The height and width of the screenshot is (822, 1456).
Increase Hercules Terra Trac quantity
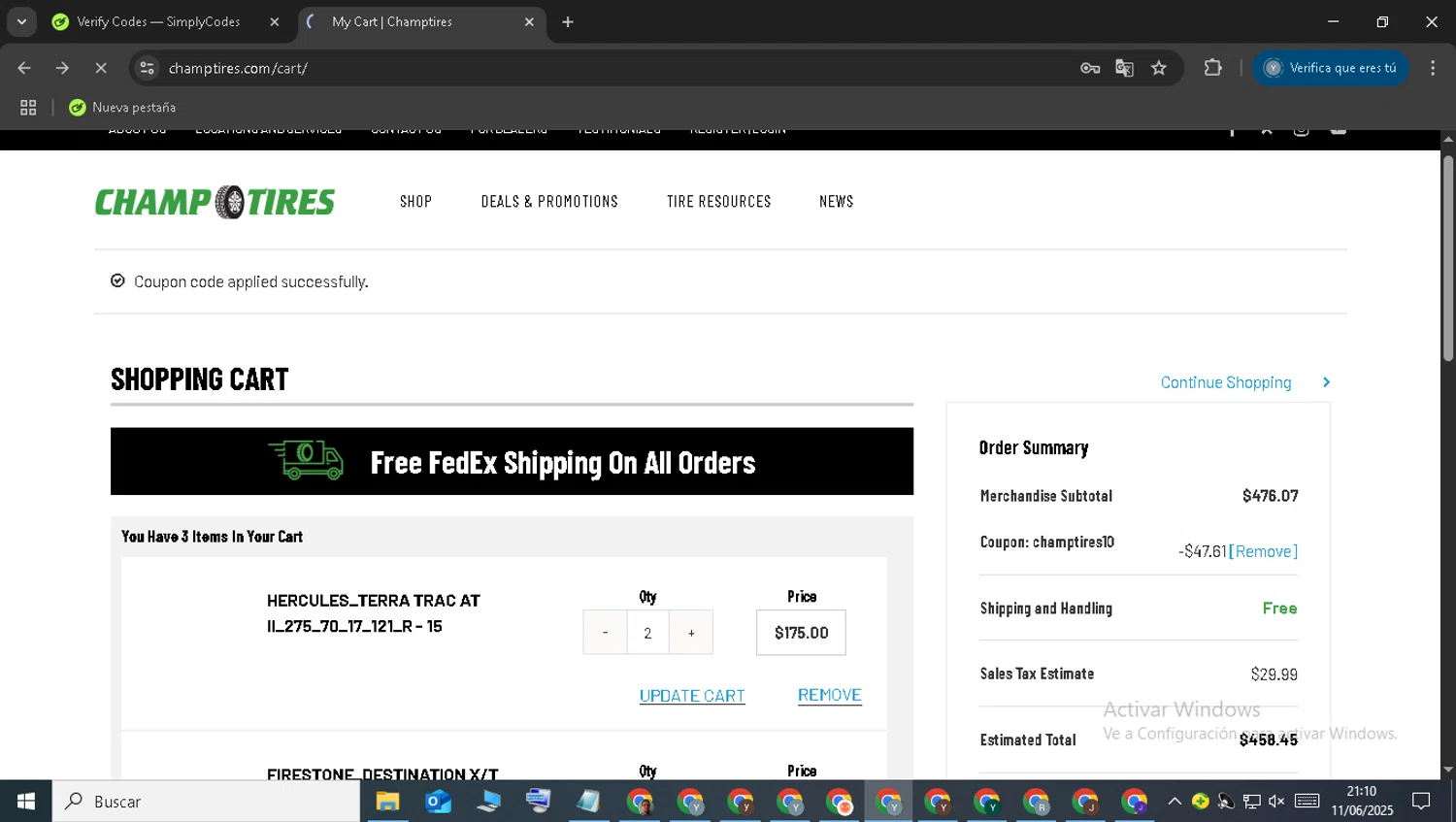coord(691,633)
